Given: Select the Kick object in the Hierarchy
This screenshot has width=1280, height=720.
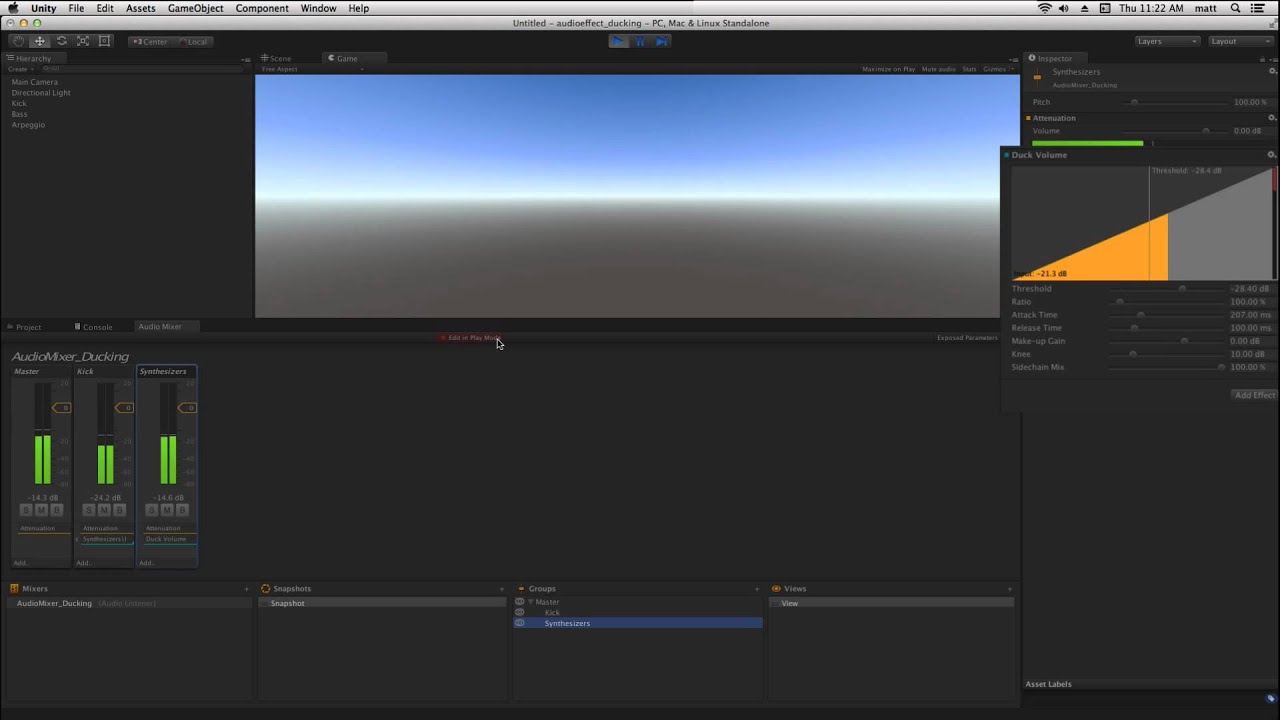Looking at the screenshot, I should pyautogui.click(x=19, y=103).
